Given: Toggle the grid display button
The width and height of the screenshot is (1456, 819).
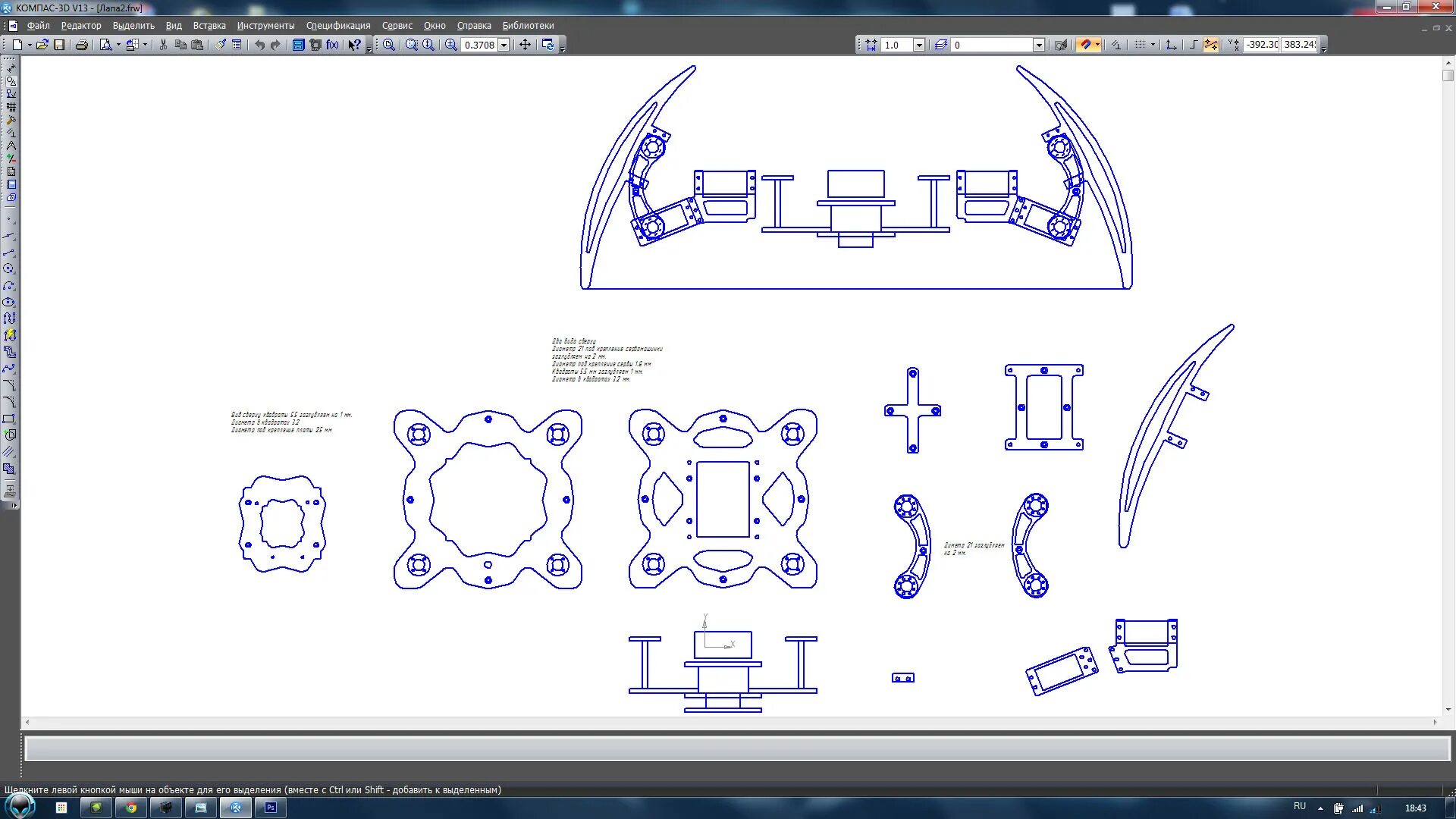Looking at the screenshot, I should [1139, 45].
